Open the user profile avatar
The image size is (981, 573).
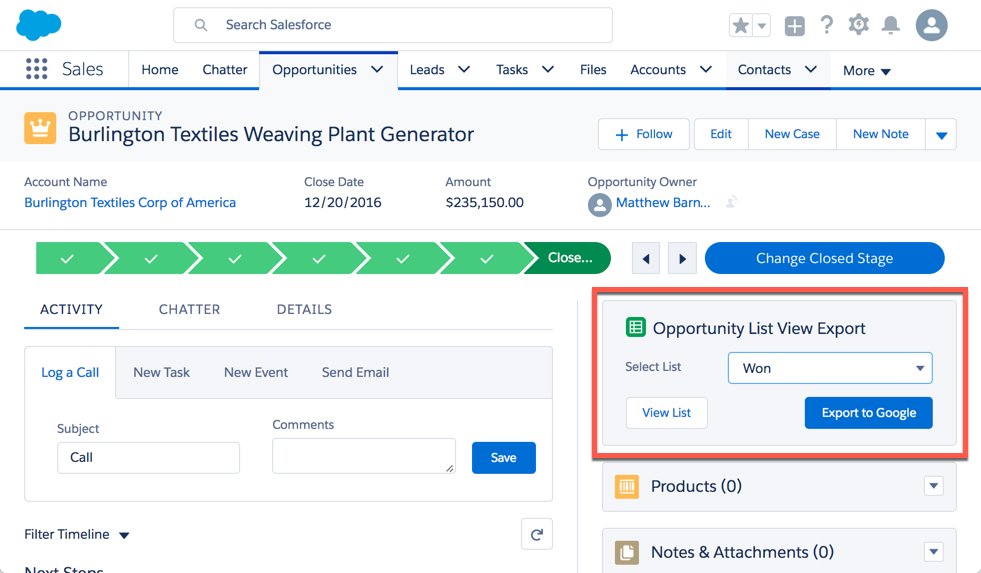pyautogui.click(x=932, y=25)
